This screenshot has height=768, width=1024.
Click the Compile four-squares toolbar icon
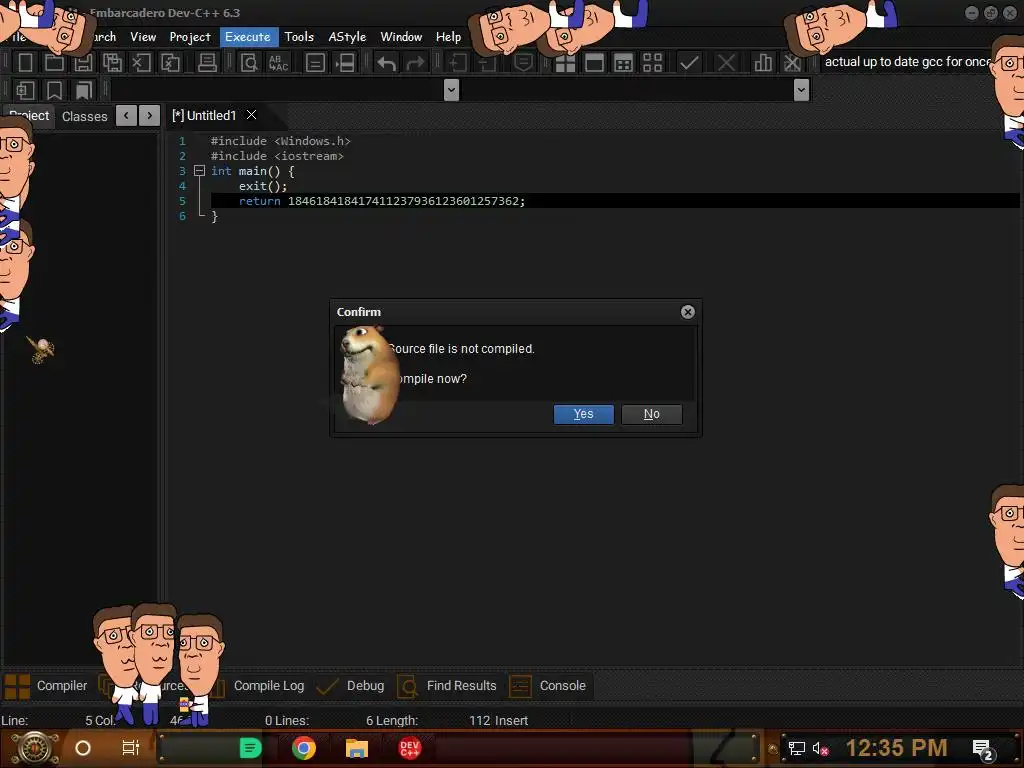(565, 63)
